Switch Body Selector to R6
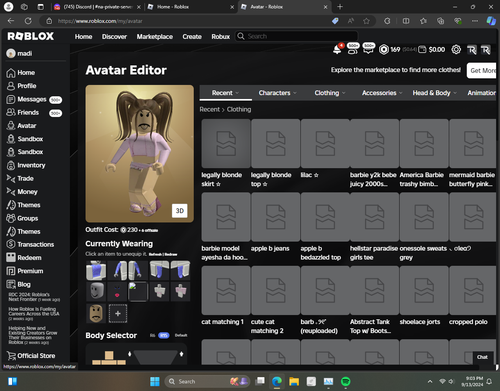 coord(152,335)
